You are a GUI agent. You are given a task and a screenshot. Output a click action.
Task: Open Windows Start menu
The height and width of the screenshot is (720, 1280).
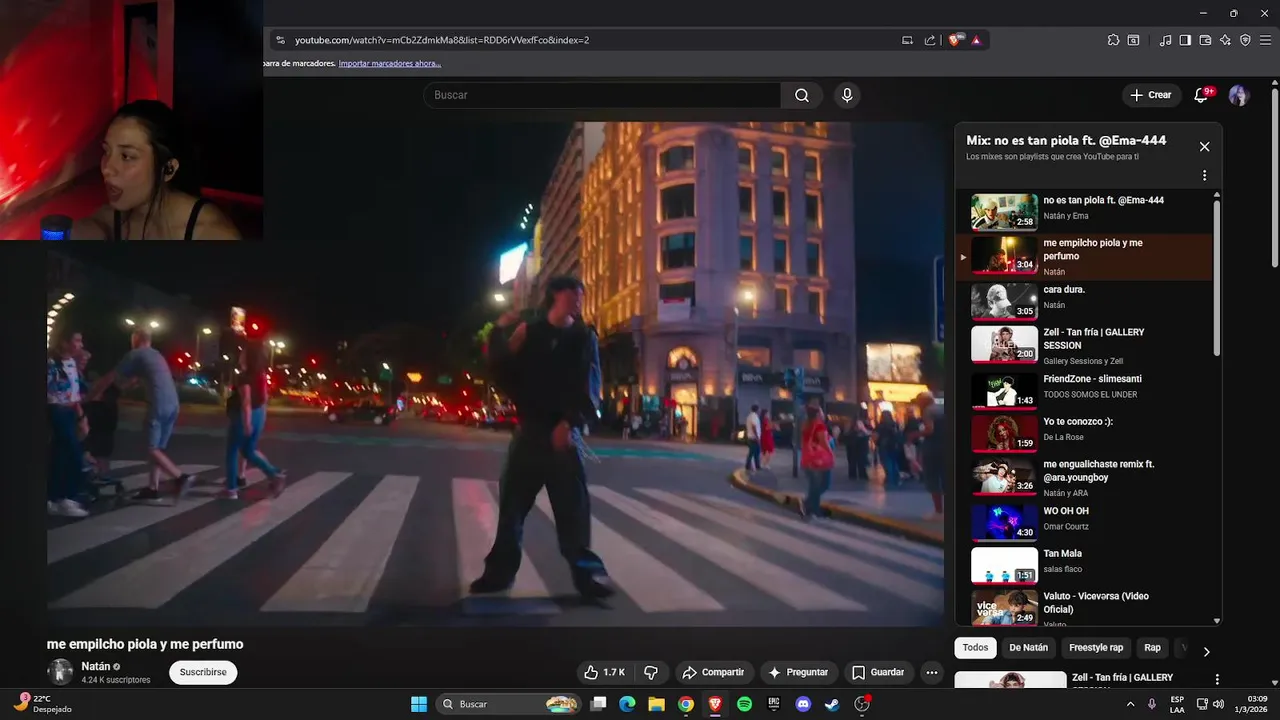coord(419,704)
